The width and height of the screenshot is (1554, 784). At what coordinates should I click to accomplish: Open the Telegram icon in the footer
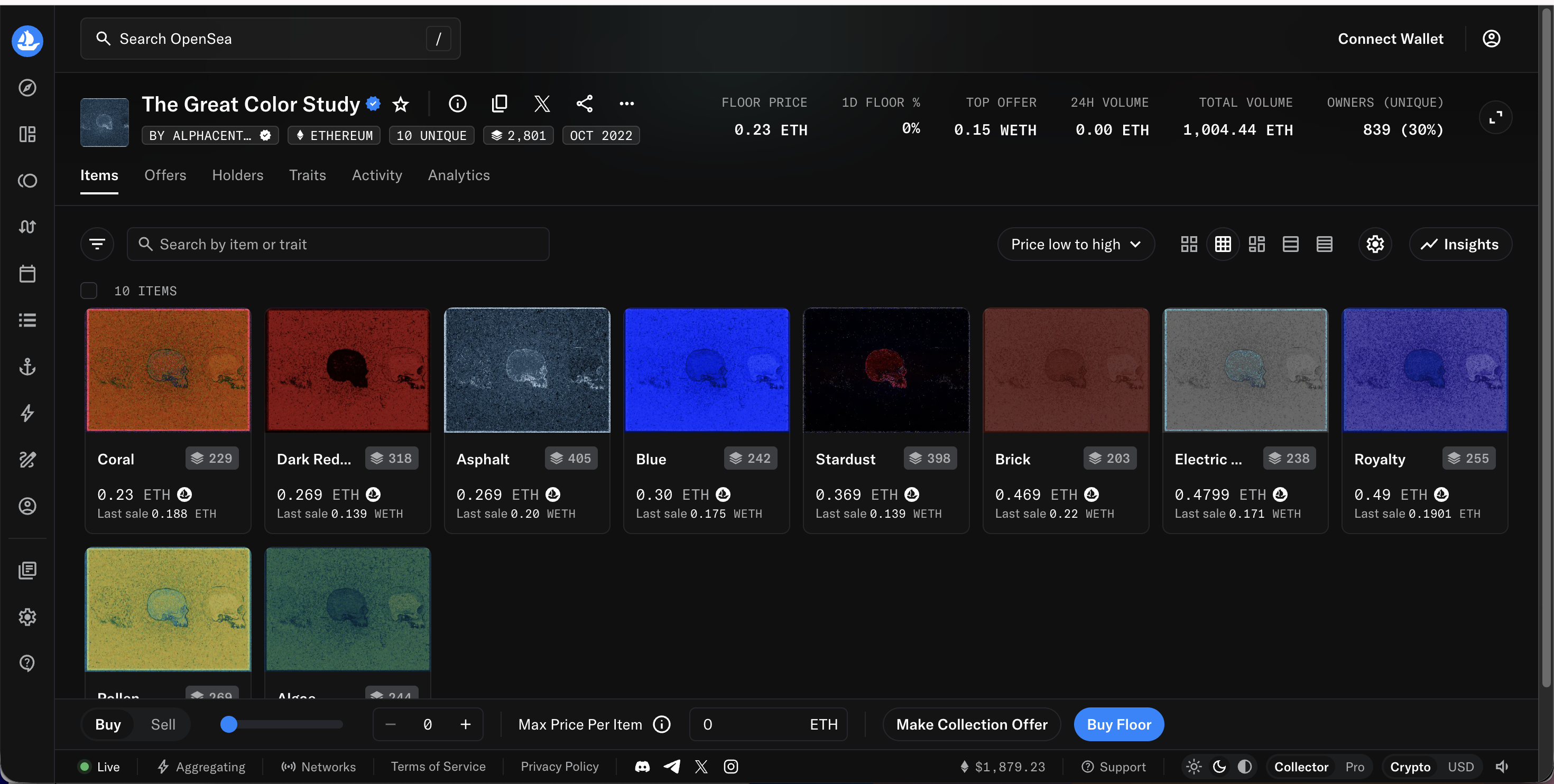671,767
